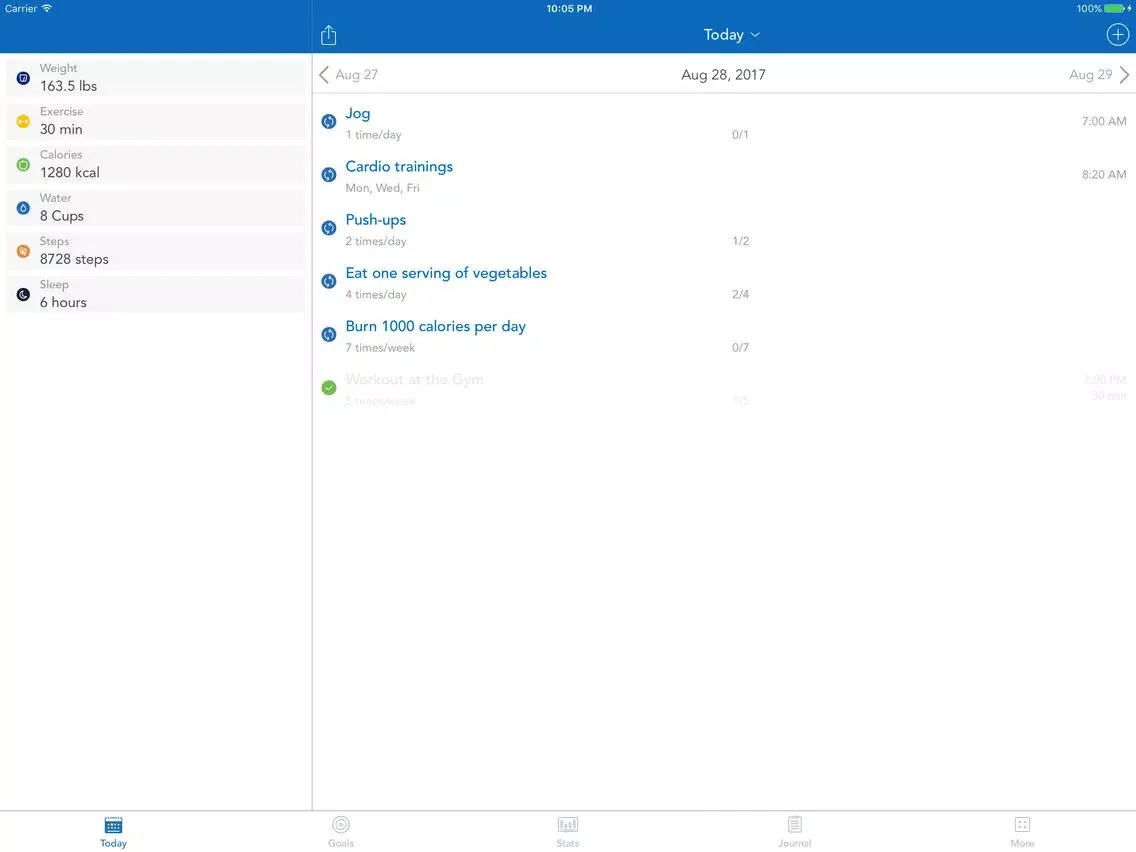1136x852 pixels.
Task: Open the share sheet via the share icon
Action: tap(328, 34)
